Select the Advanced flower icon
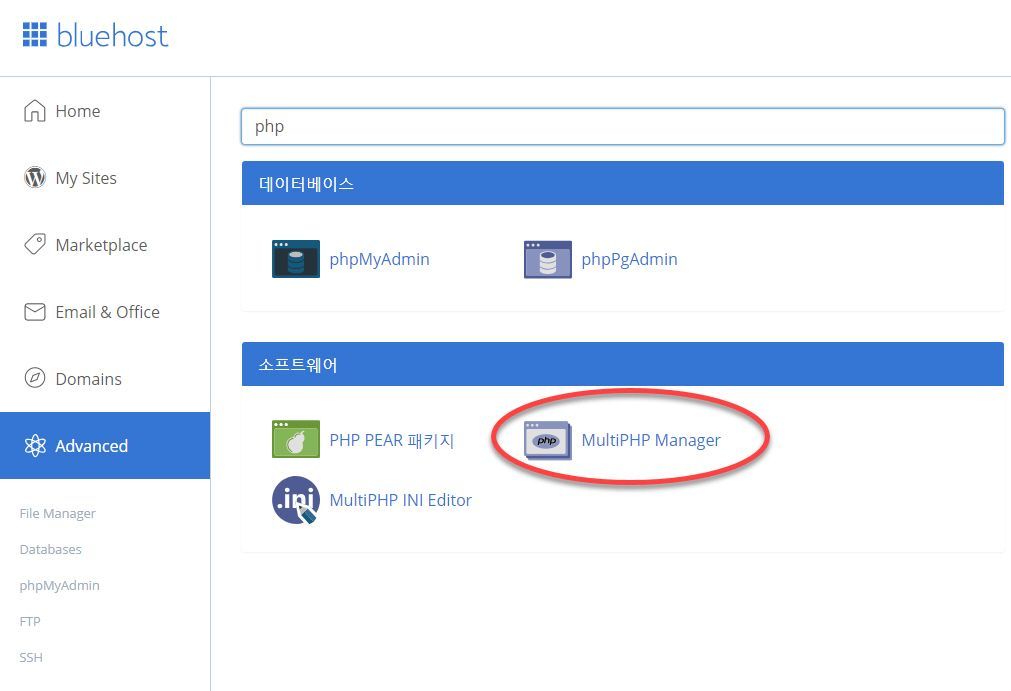1011x691 pixels. click(x=37, y=445)
